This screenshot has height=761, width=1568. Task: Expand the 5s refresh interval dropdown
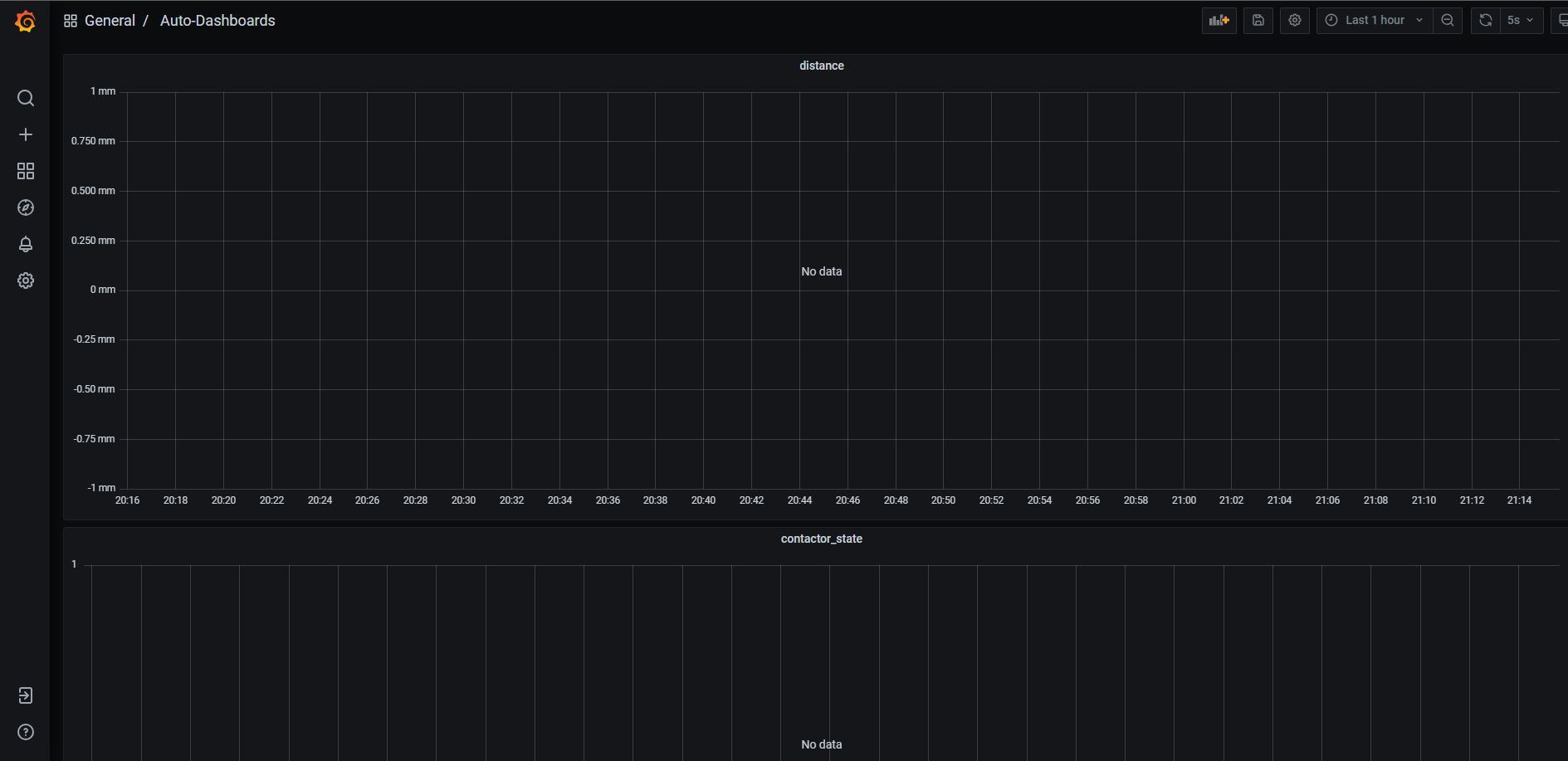click(1521, 21)
